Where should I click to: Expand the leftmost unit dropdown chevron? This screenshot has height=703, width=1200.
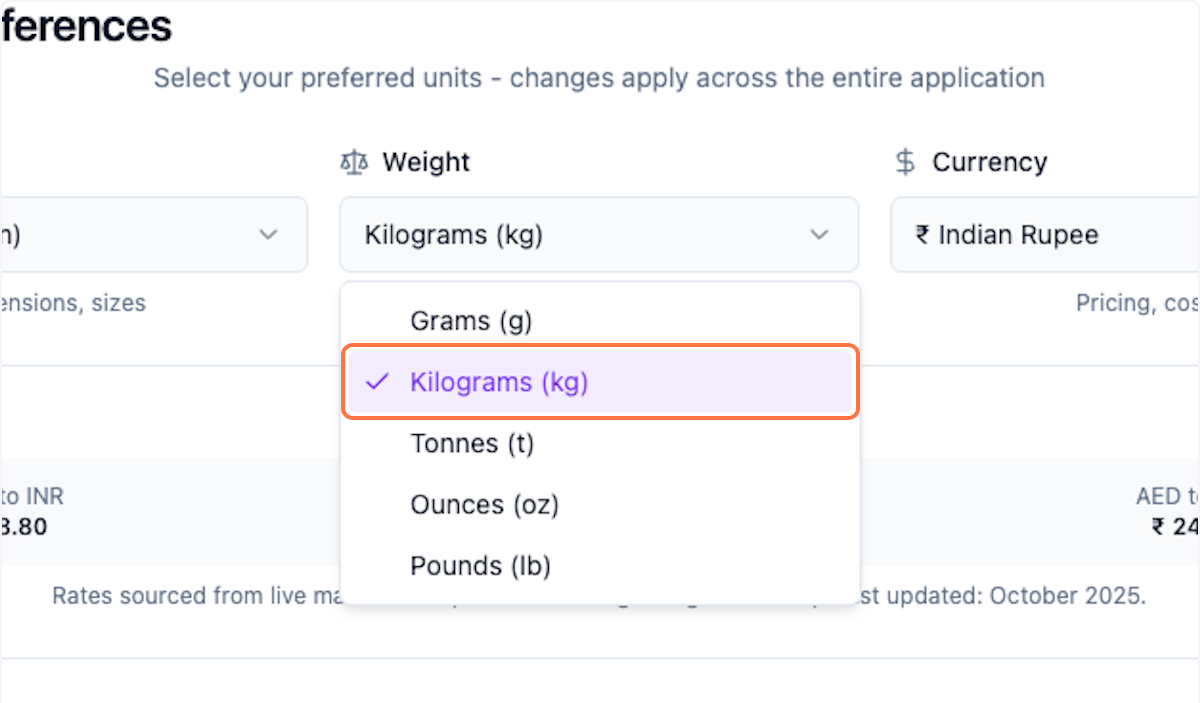268,235
